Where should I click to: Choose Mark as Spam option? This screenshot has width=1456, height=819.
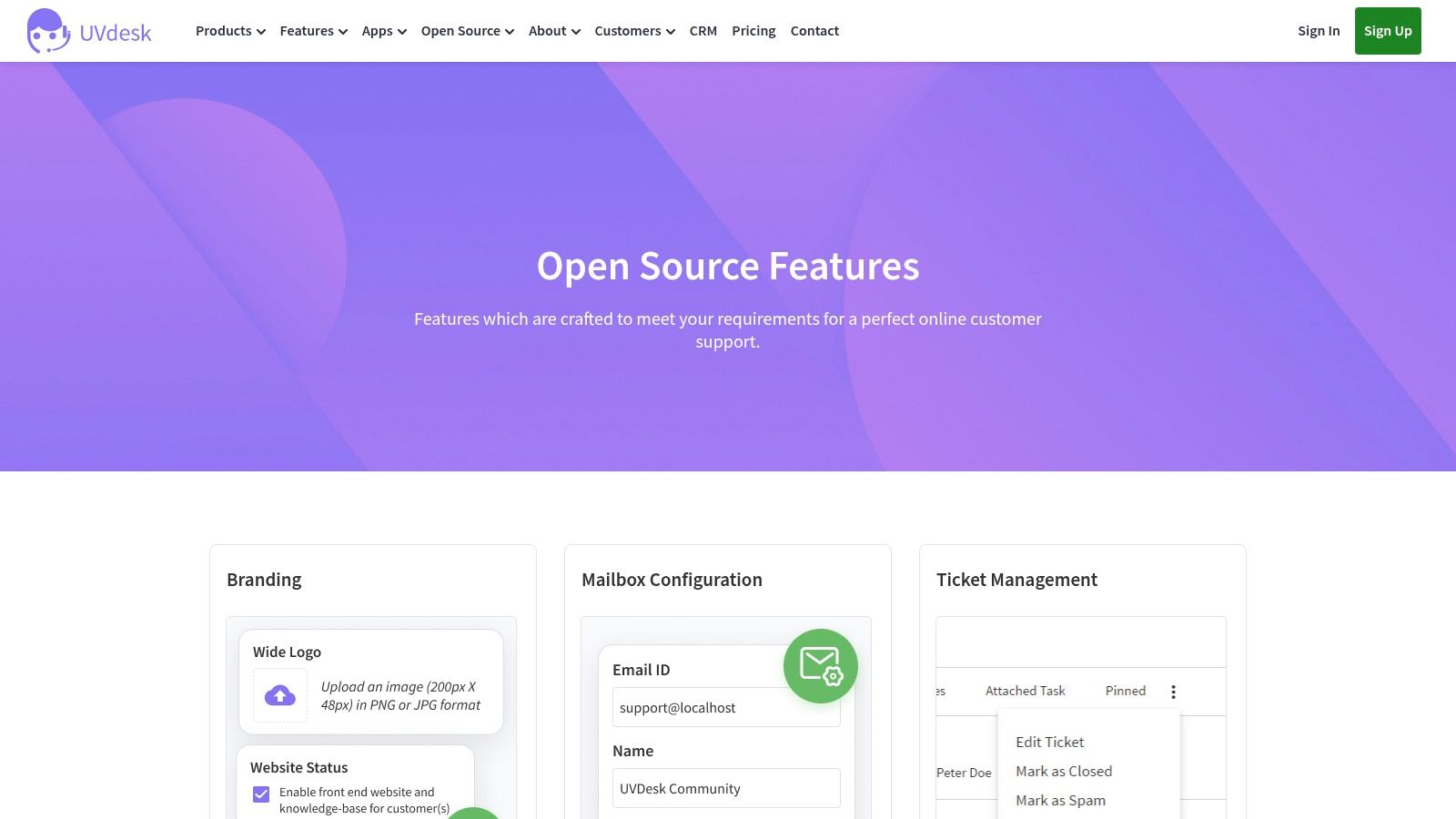pyautogui.click(x=1061, y=800)
